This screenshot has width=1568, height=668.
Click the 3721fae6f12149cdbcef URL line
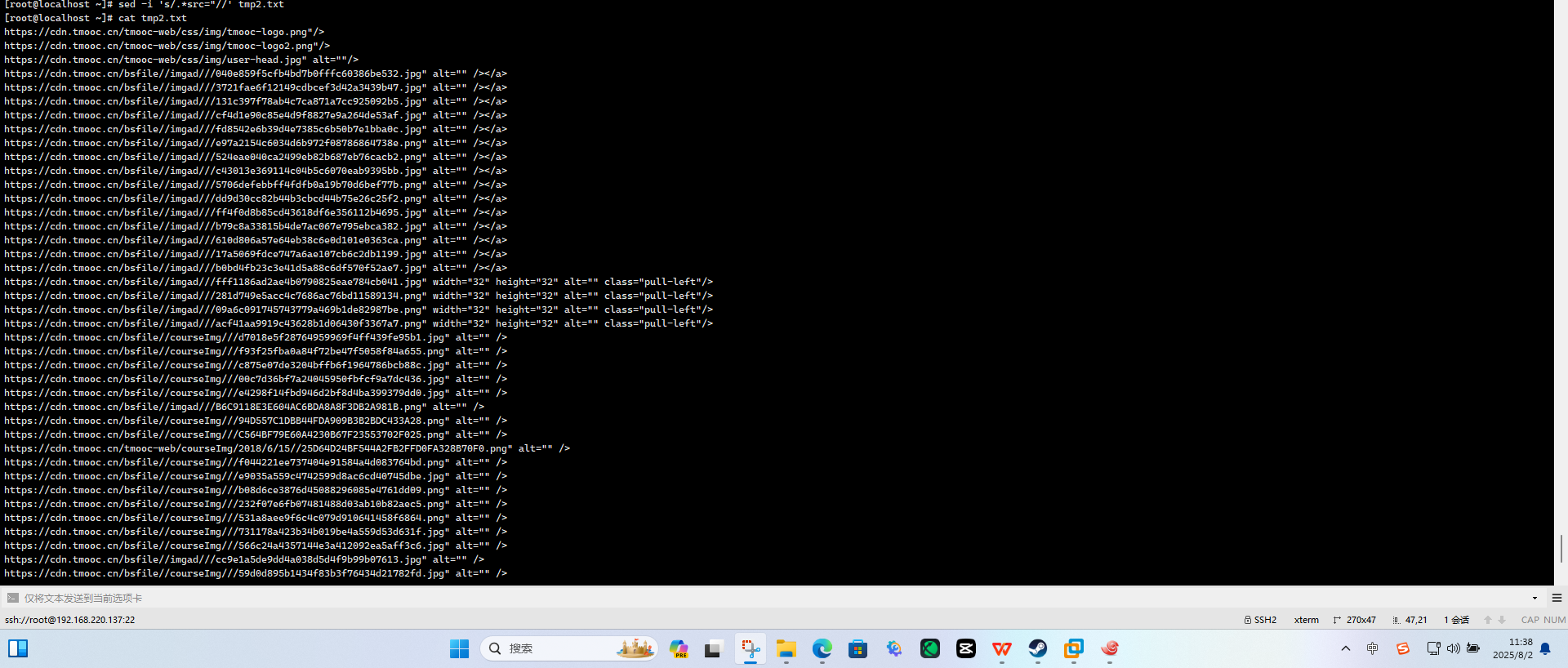[x=256, y=87]
